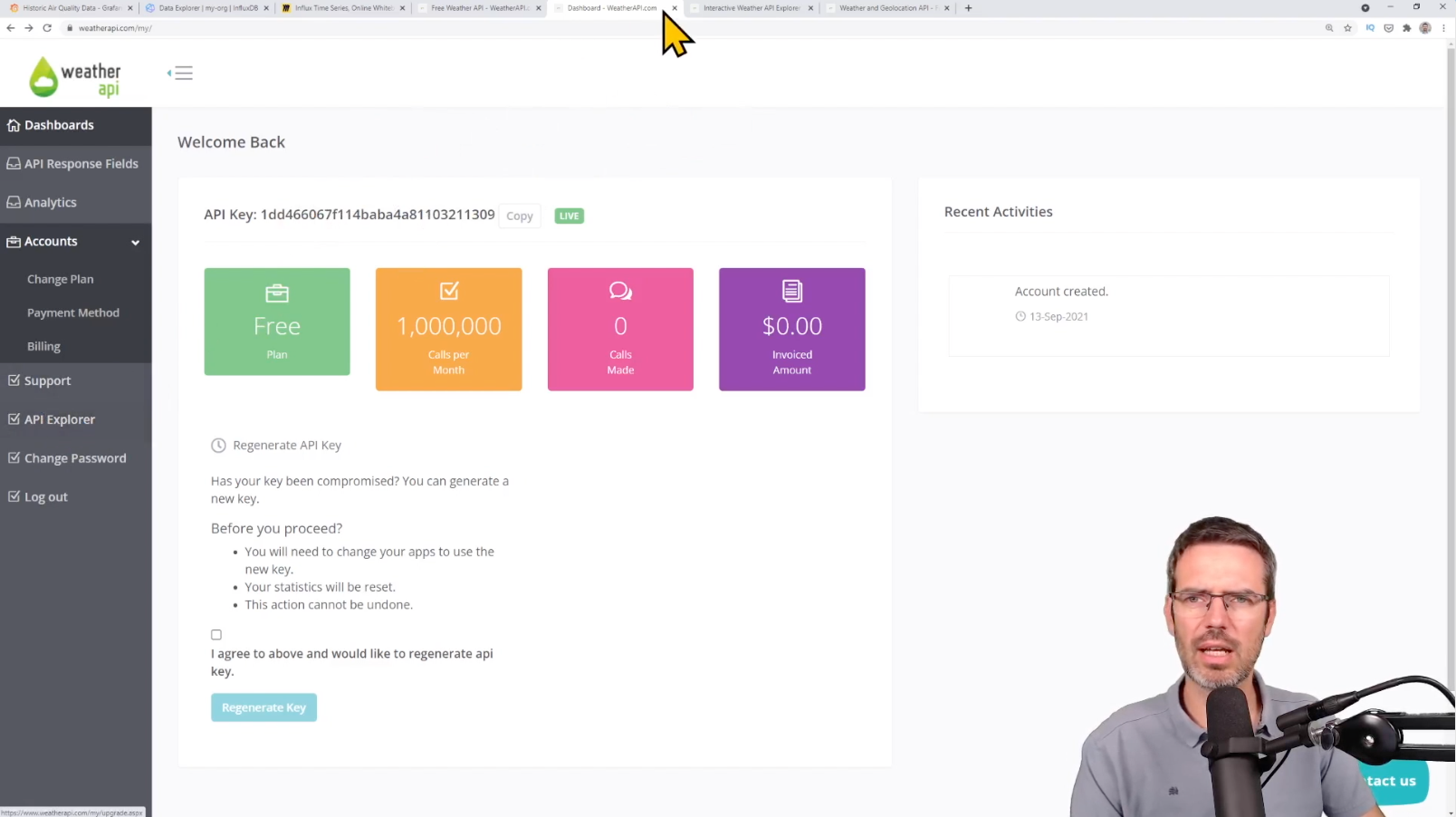This screenshot has width=1456, height=817.
Task: Click the Welcome Back heading
Action: tap(232, 142)
